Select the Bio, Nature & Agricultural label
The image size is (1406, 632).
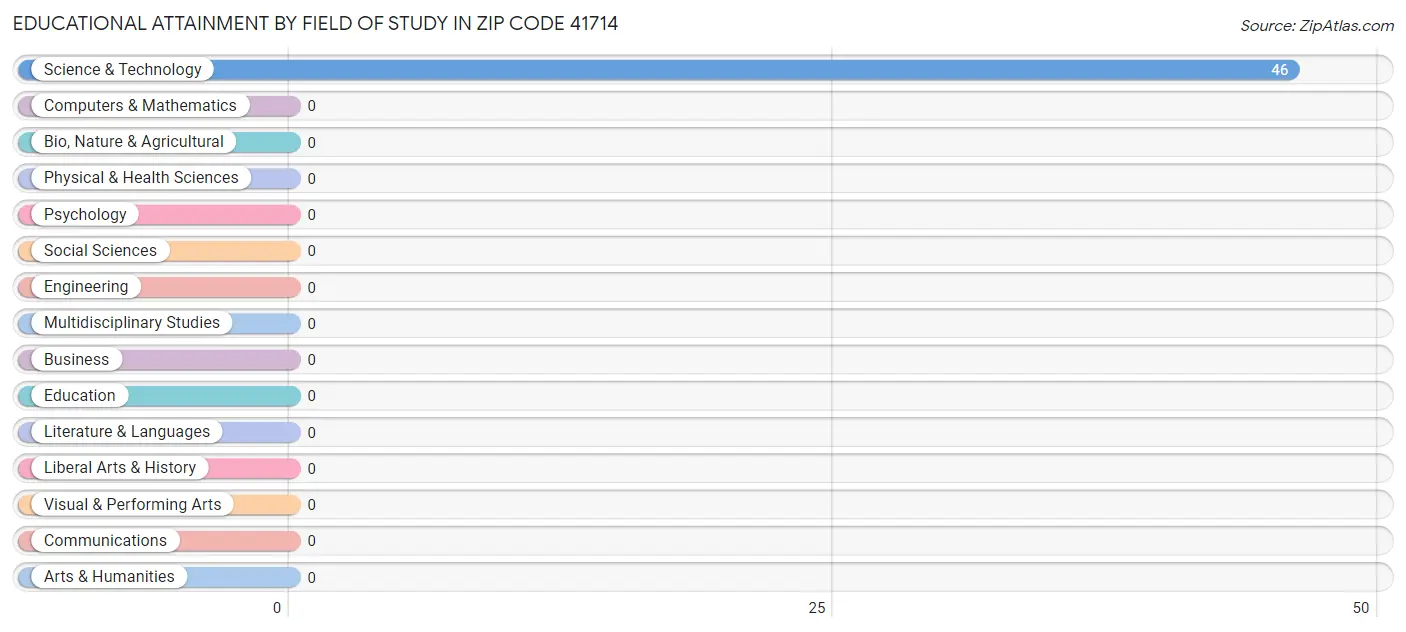(134, 142)
